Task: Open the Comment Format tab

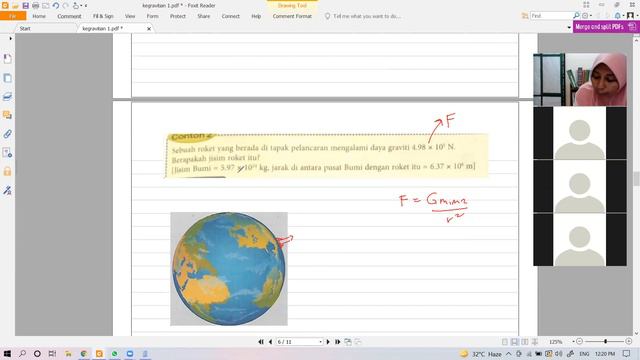Action: (292, 16)
